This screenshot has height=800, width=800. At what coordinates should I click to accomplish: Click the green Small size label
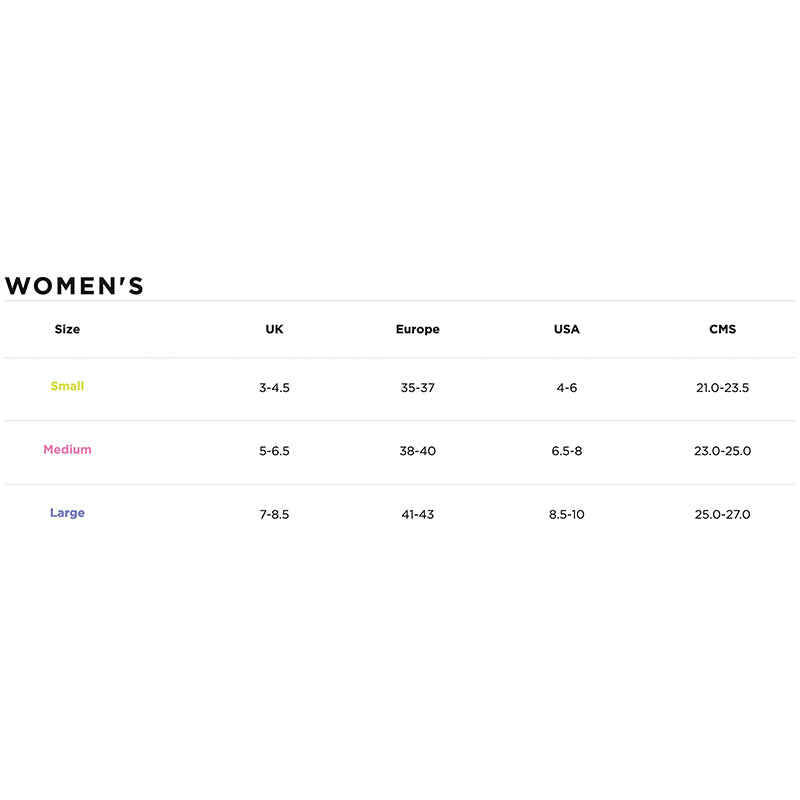(67, 386)
